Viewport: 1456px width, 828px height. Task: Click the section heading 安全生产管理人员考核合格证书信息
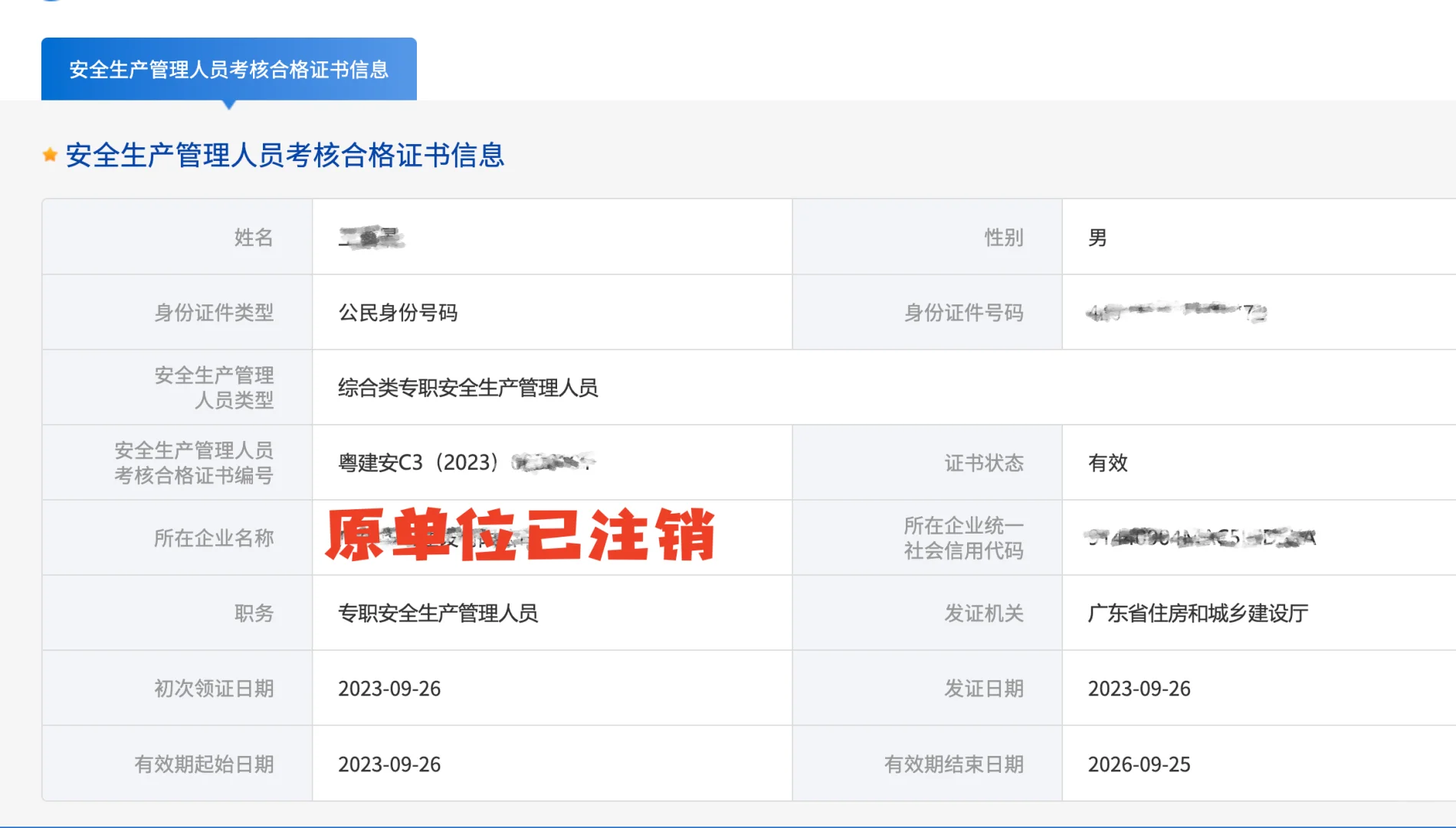pos(284,156)
